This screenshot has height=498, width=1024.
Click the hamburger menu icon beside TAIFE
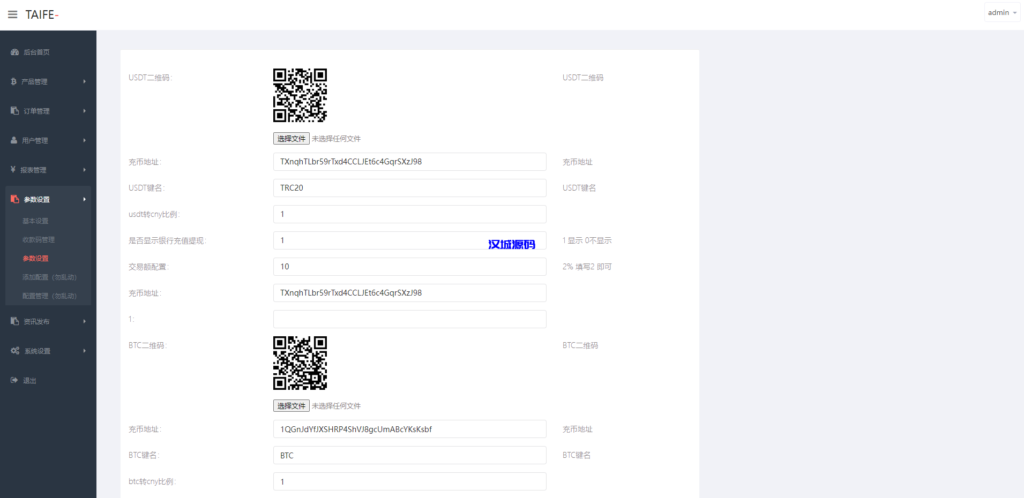pyautogui.click(x=13, y=14)
